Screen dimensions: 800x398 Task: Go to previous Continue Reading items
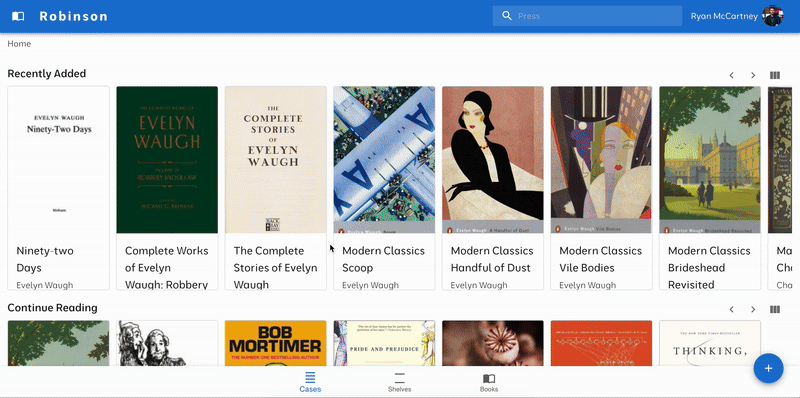tap(732, 309)
